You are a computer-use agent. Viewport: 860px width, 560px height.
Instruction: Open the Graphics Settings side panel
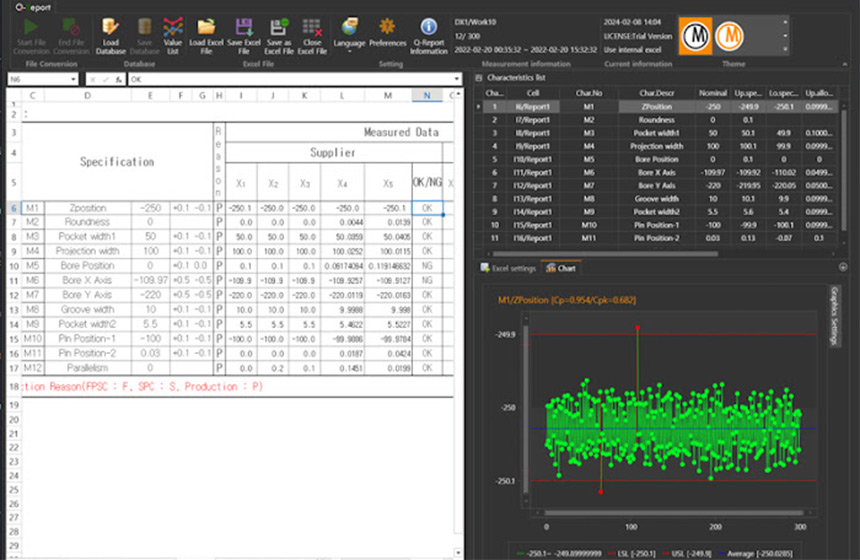pyautogui.click(x=834, y=316)
